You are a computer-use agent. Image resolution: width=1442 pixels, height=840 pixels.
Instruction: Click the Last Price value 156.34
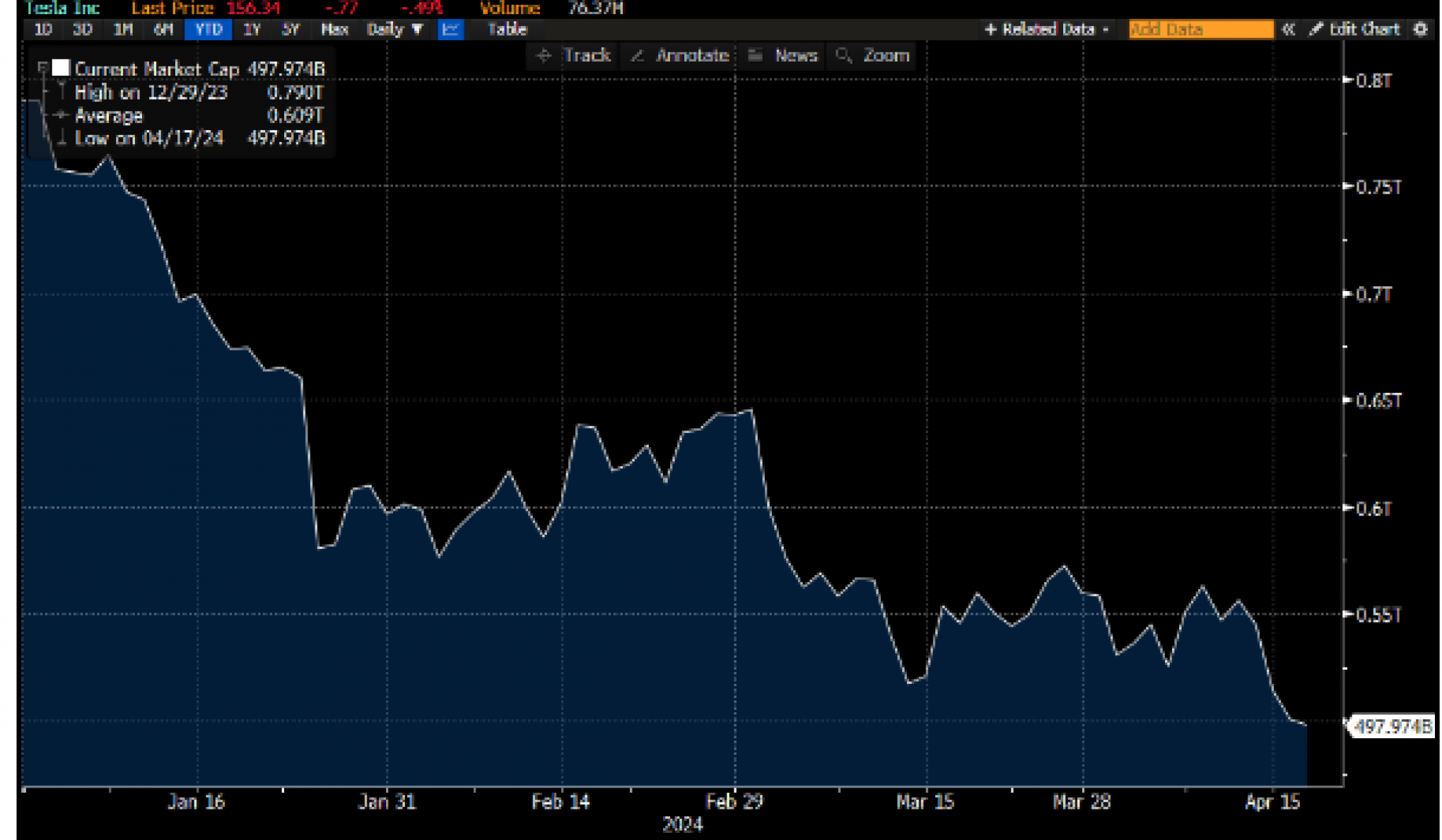click(253, 8)
